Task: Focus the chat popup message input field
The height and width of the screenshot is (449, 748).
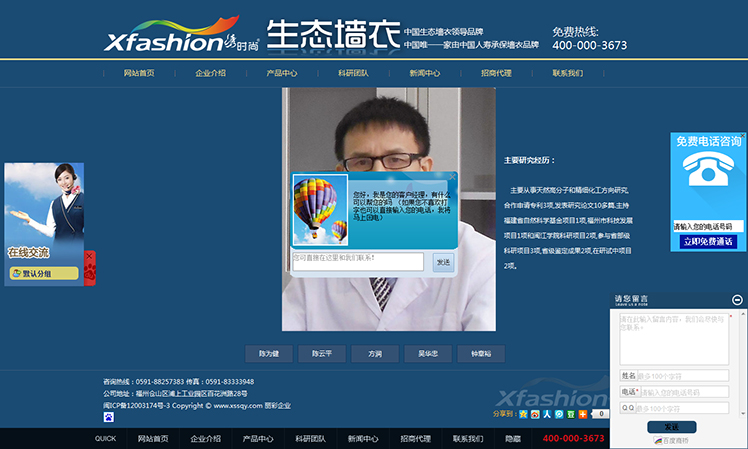Action: [x=358, y=261]
